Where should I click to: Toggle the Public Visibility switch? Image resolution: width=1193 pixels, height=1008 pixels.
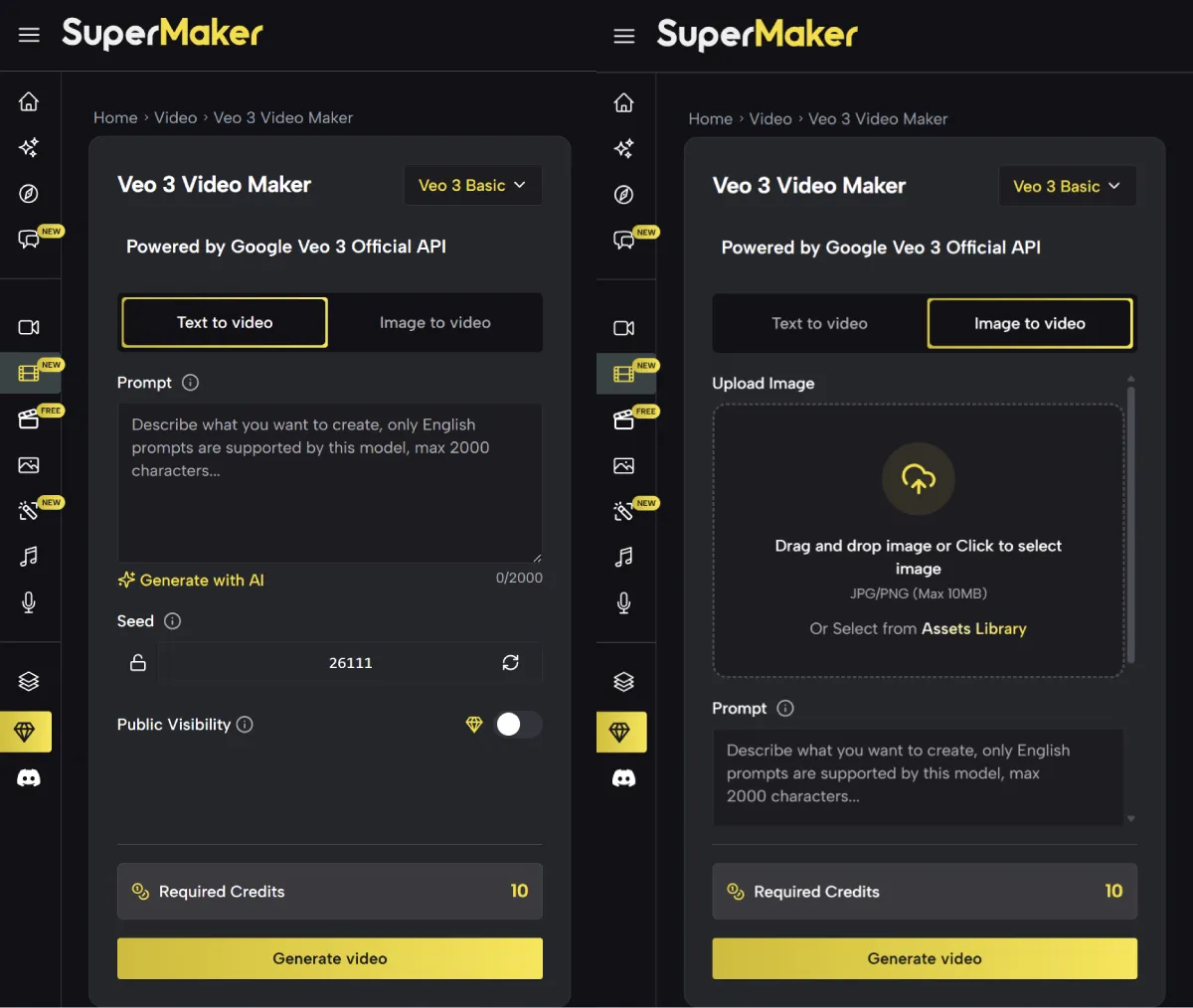(518, 725)
